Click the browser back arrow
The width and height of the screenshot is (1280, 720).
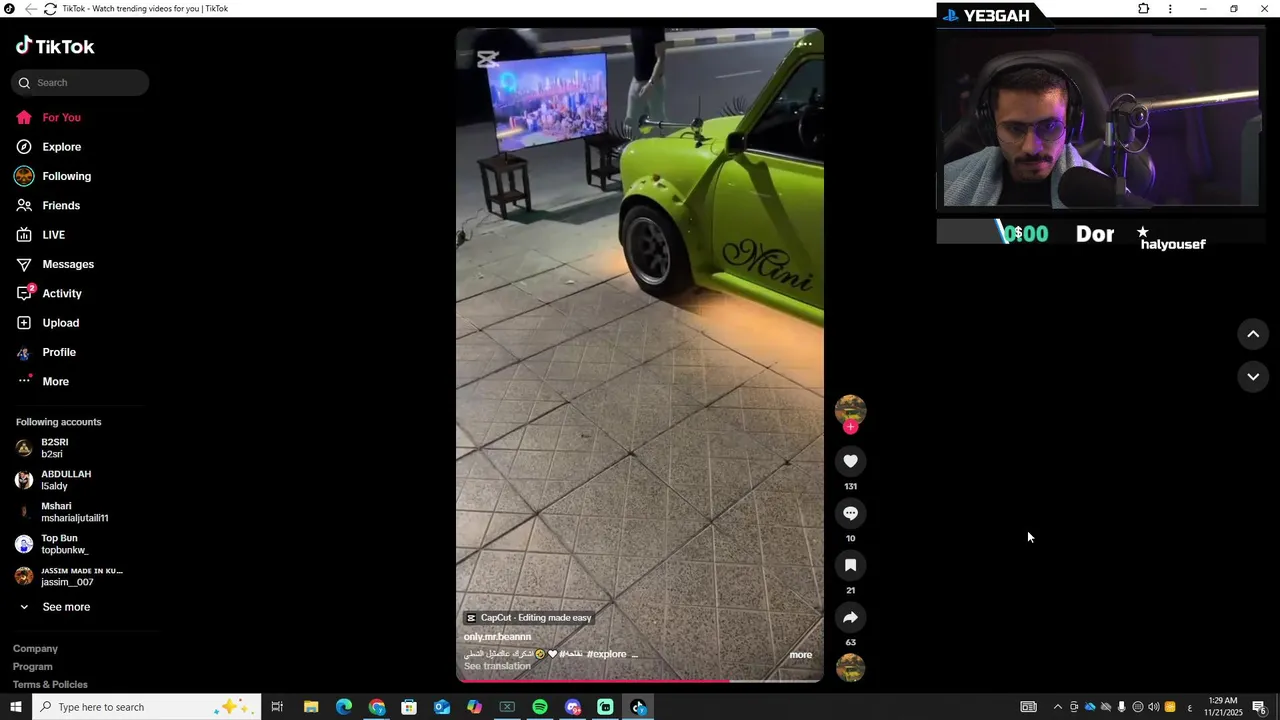click(30, 9)
